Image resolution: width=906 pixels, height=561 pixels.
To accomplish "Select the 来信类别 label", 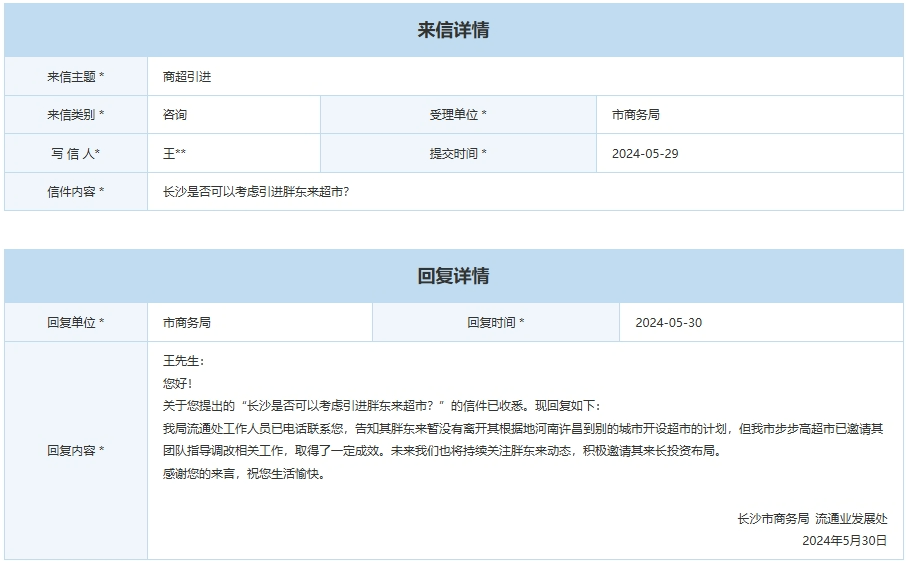I will (76, 114).
